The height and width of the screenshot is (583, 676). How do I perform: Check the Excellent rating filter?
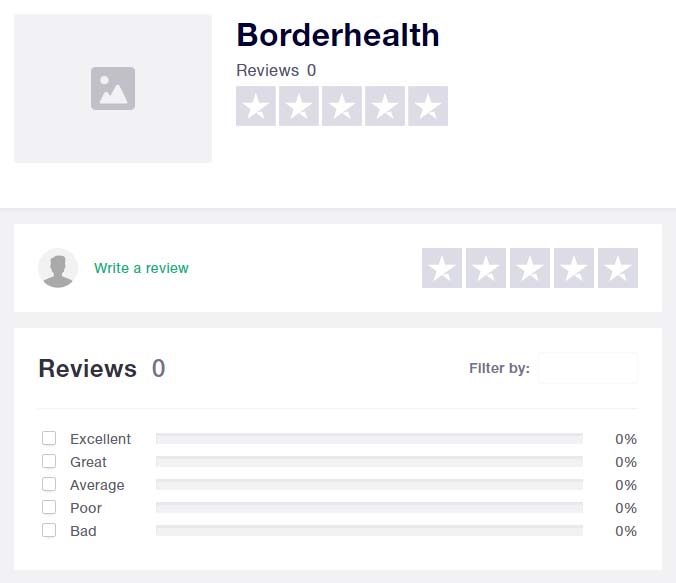point(49,438)
